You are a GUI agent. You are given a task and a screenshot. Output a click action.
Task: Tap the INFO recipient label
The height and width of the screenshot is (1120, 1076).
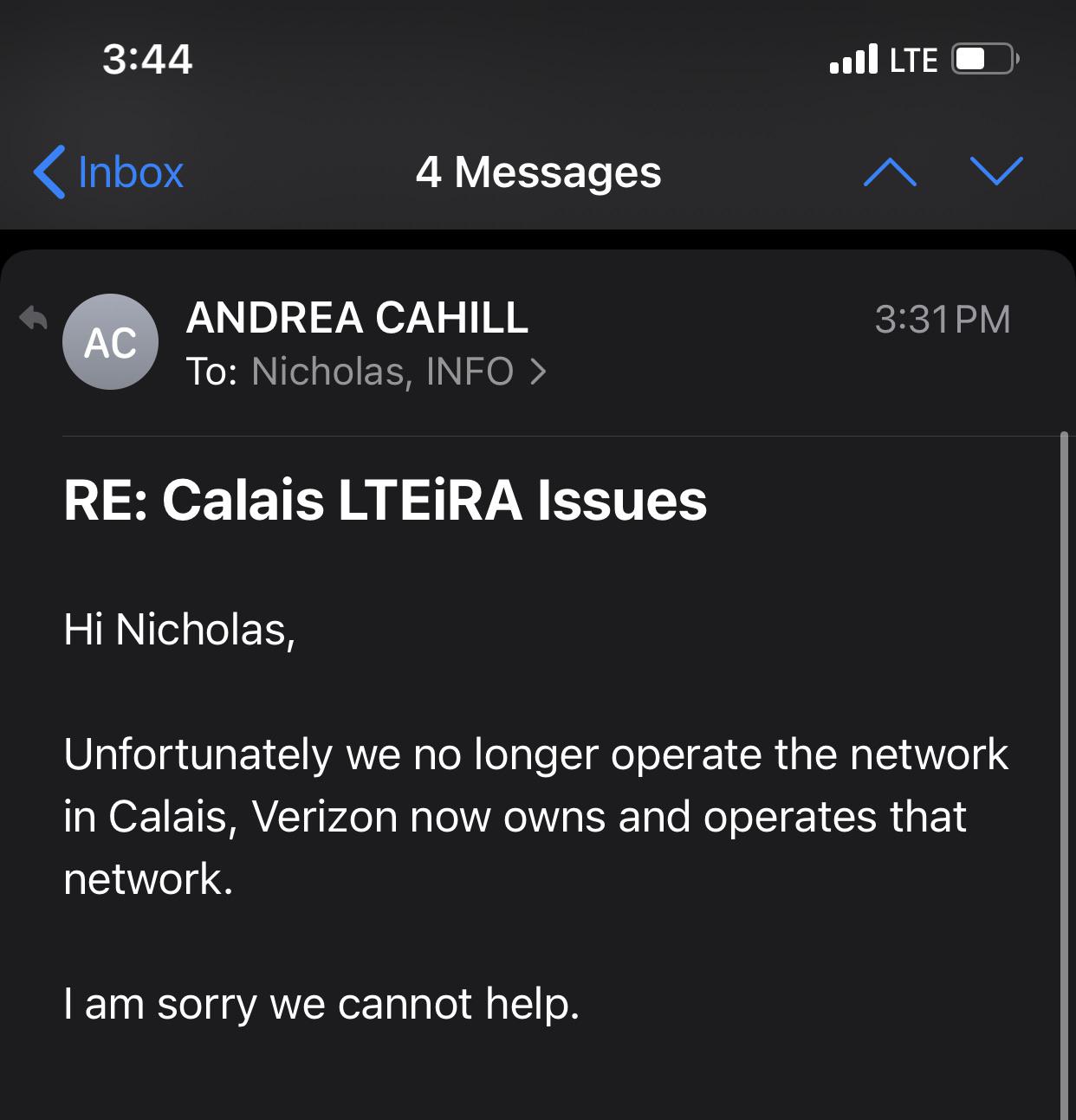[470, 371]
